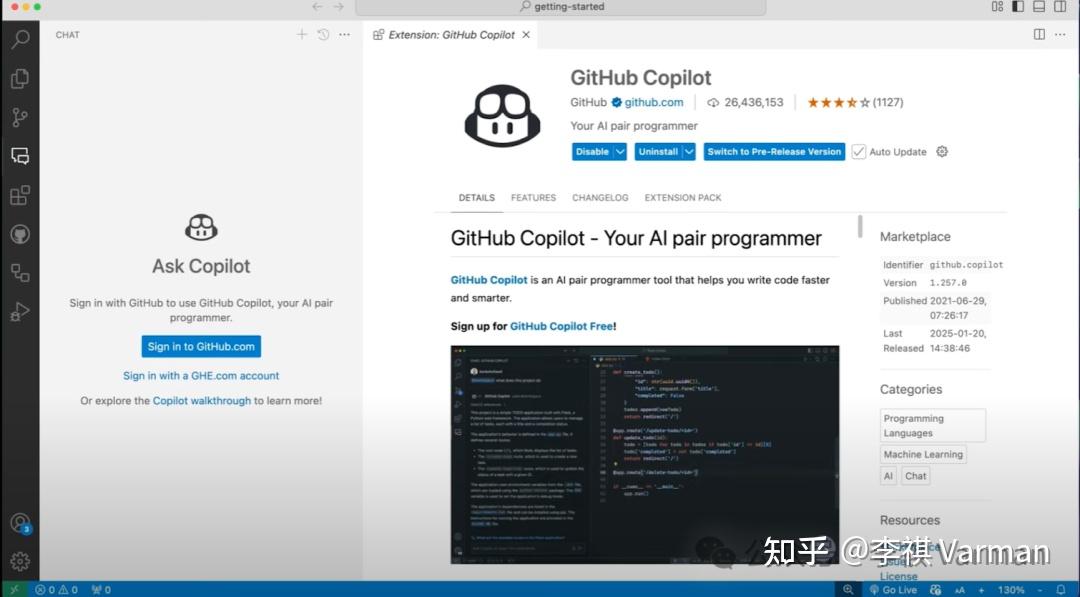Image resolution: width=1080 pixels, height=597 pixels.
Task: Open the extension settings gear icon
Action: pyautogui.click(x=942, y=151)
